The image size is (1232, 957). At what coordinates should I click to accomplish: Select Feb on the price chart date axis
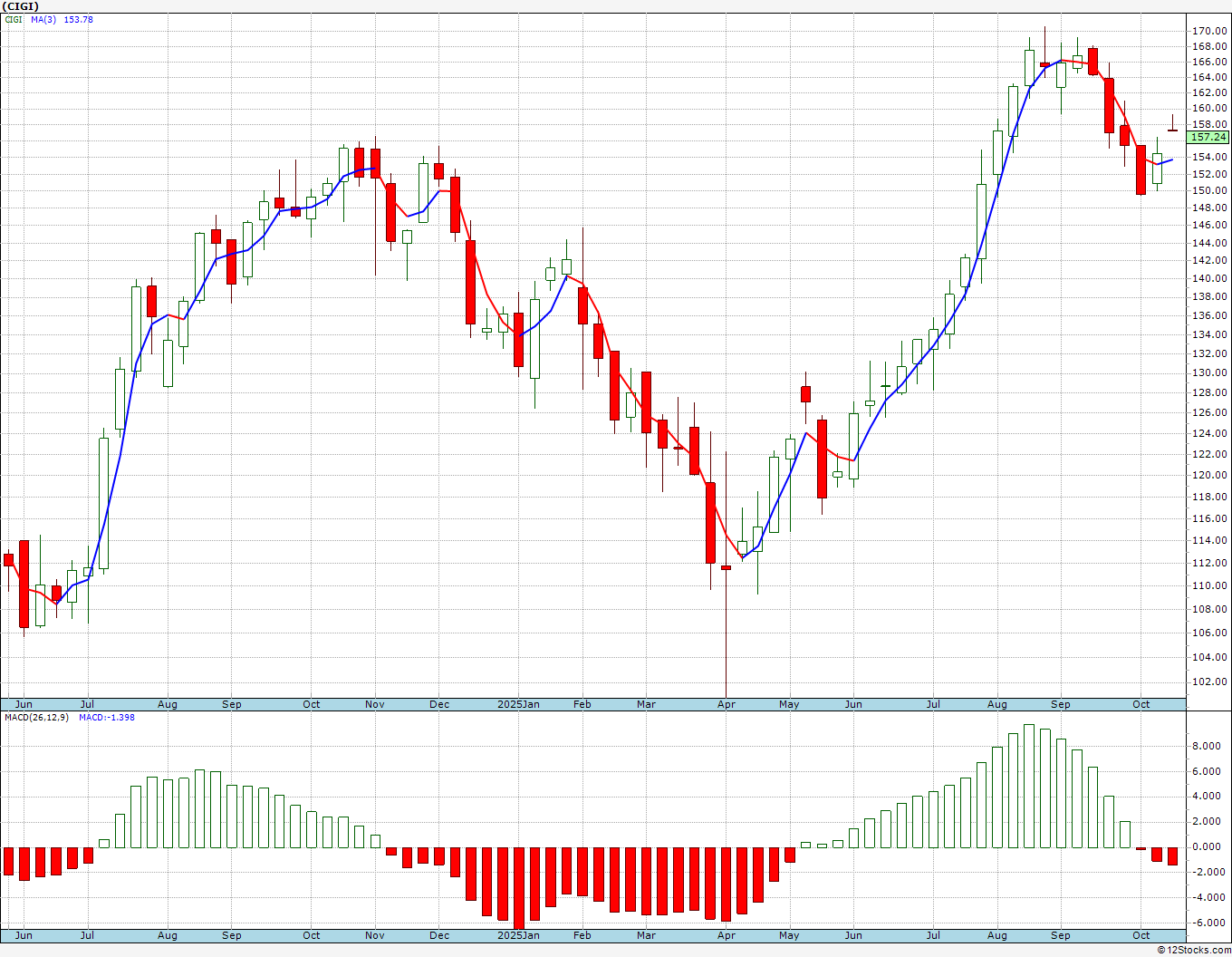[x=582, y=704]
